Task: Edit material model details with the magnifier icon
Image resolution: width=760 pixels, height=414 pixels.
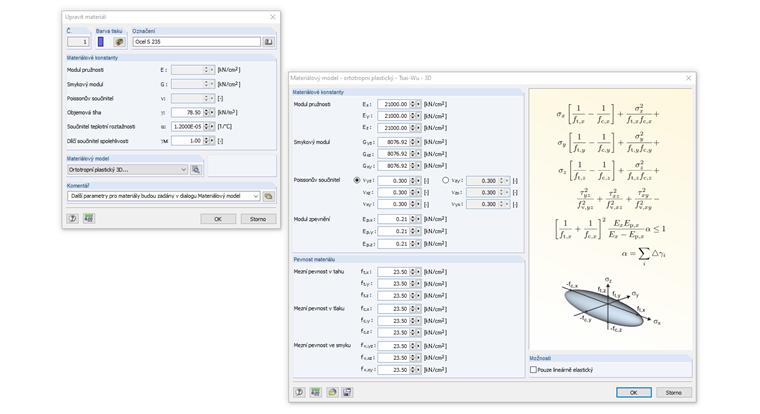Action: [x=196, y=170]
